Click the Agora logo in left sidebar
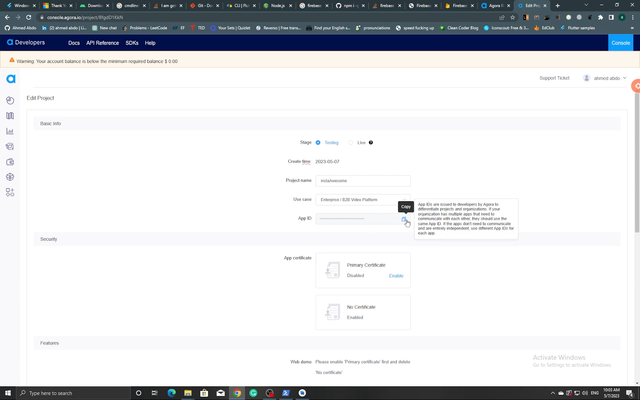This screenshot has height=400, width=640. point(11,79)
